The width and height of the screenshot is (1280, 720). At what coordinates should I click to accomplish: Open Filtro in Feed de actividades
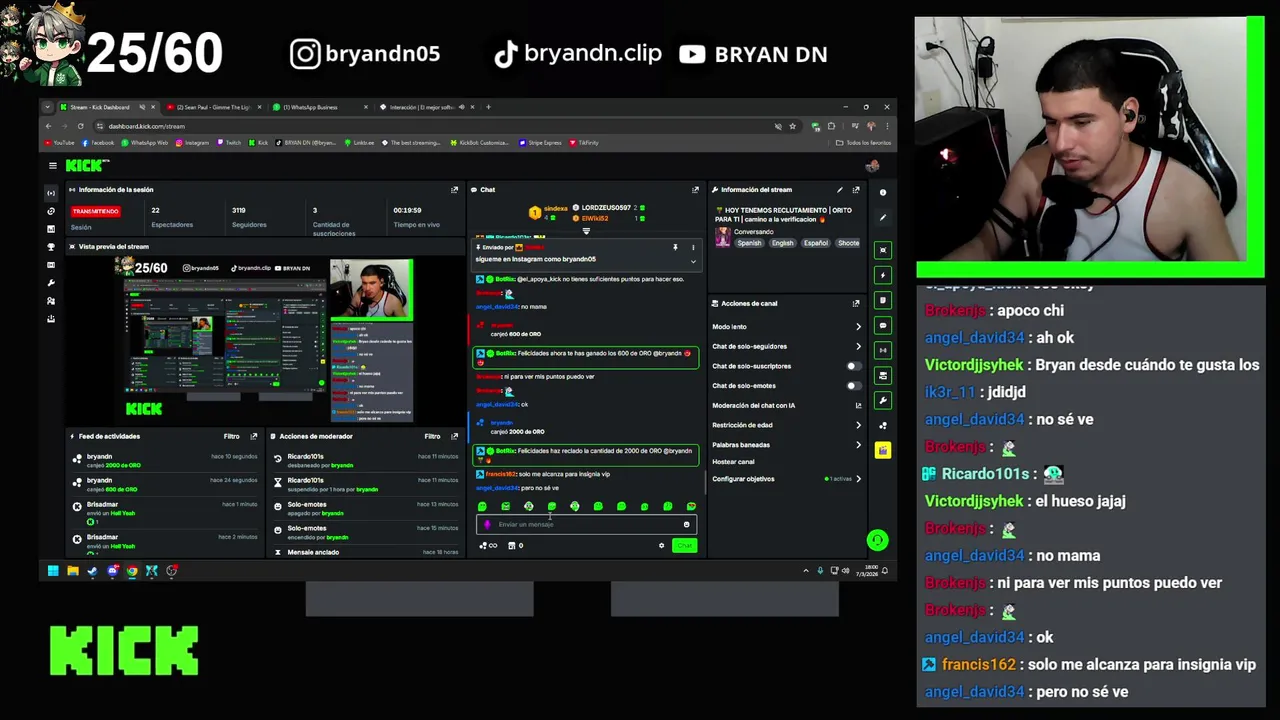231,436
